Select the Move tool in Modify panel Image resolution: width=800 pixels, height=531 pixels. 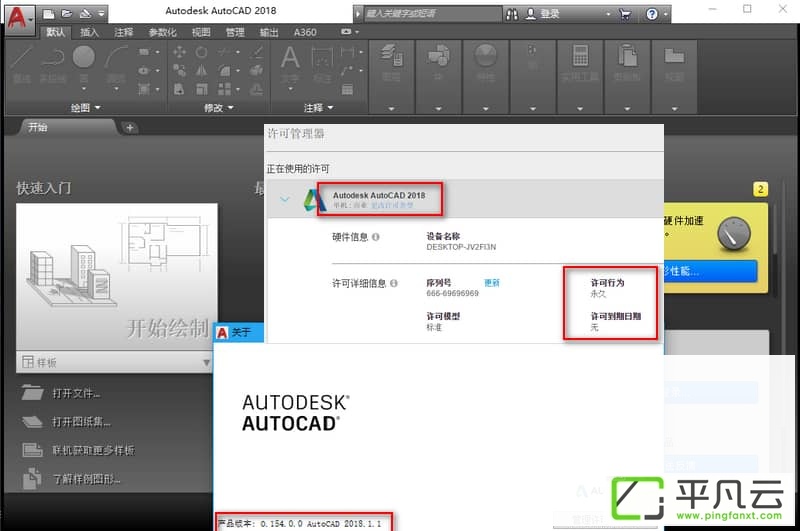179,52
